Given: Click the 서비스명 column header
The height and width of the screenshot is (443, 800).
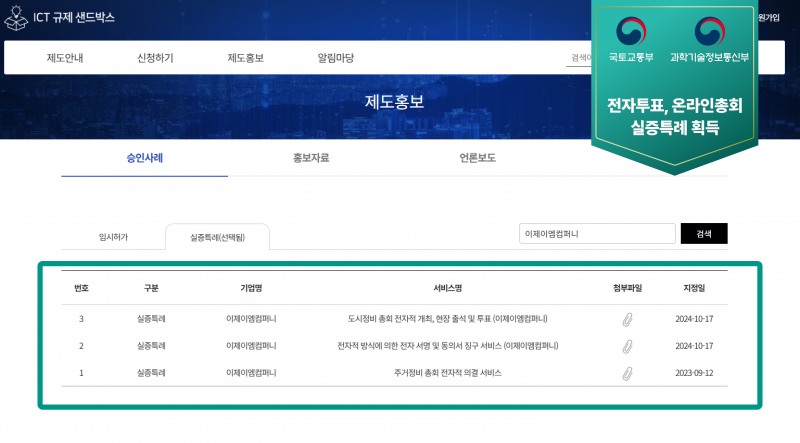Looking at the screenshot, I should coord(447,288).
